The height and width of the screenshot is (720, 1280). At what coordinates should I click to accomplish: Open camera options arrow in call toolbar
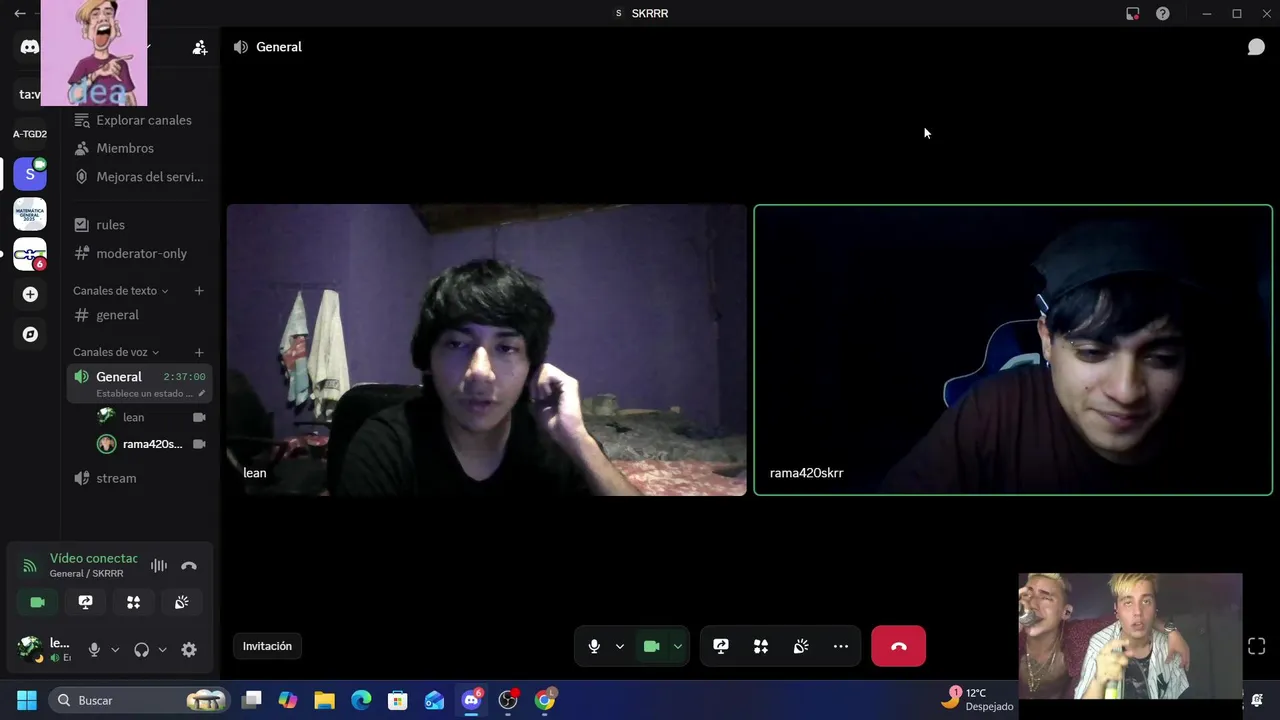pyautogui.click(x=678, y=646)
